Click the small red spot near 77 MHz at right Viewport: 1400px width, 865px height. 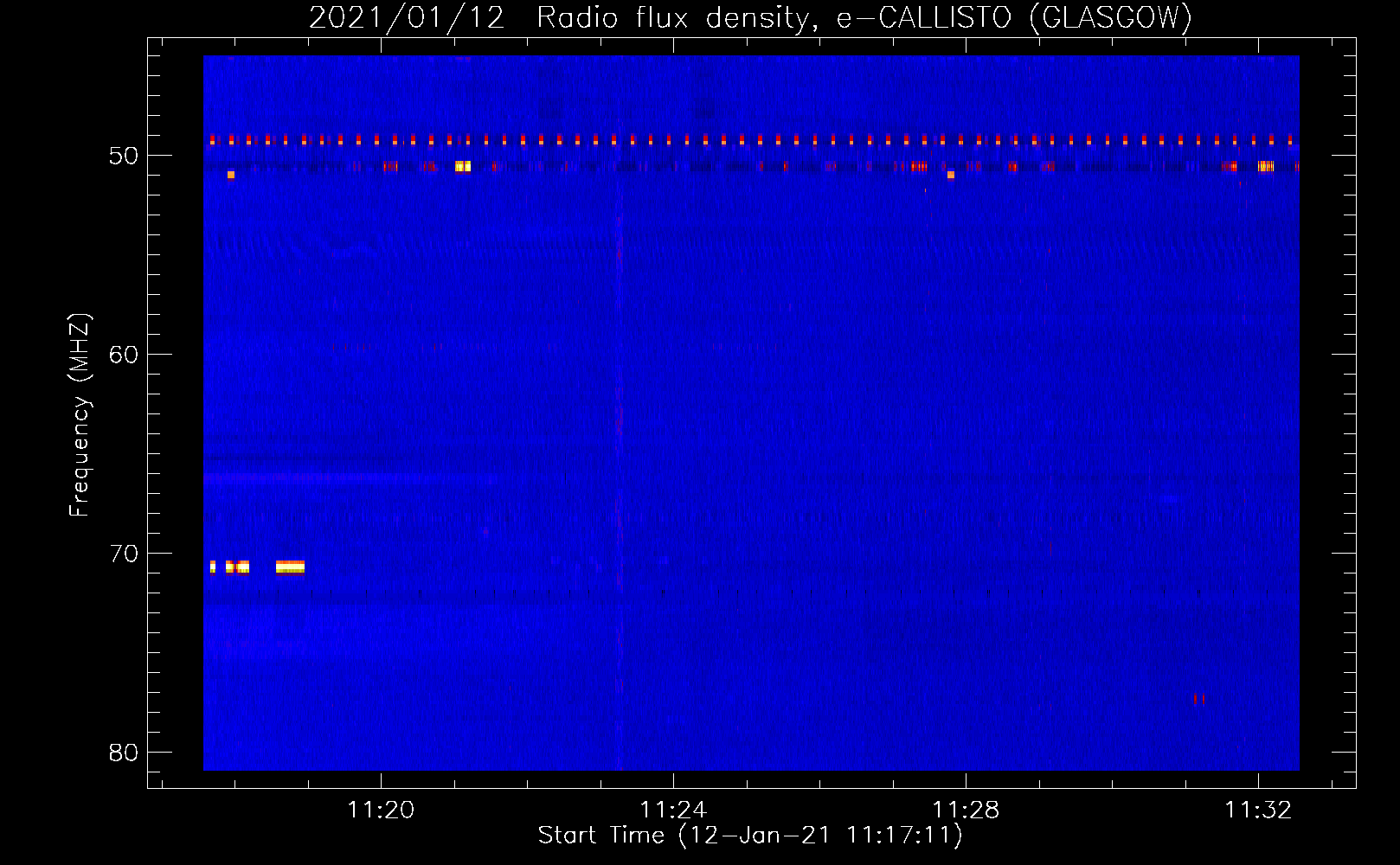coord(1198,698)
